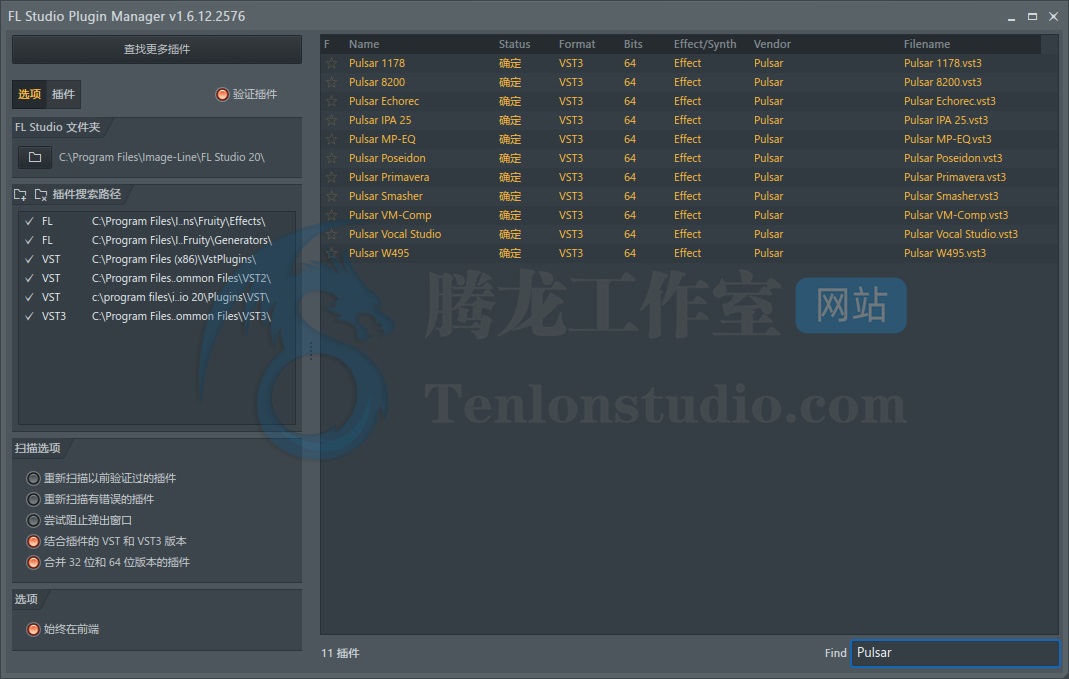Image resolution: width=1069 pixels, height=679 pixels.
Task: Disable 始终在前端 option
Action: pos(34,629)
